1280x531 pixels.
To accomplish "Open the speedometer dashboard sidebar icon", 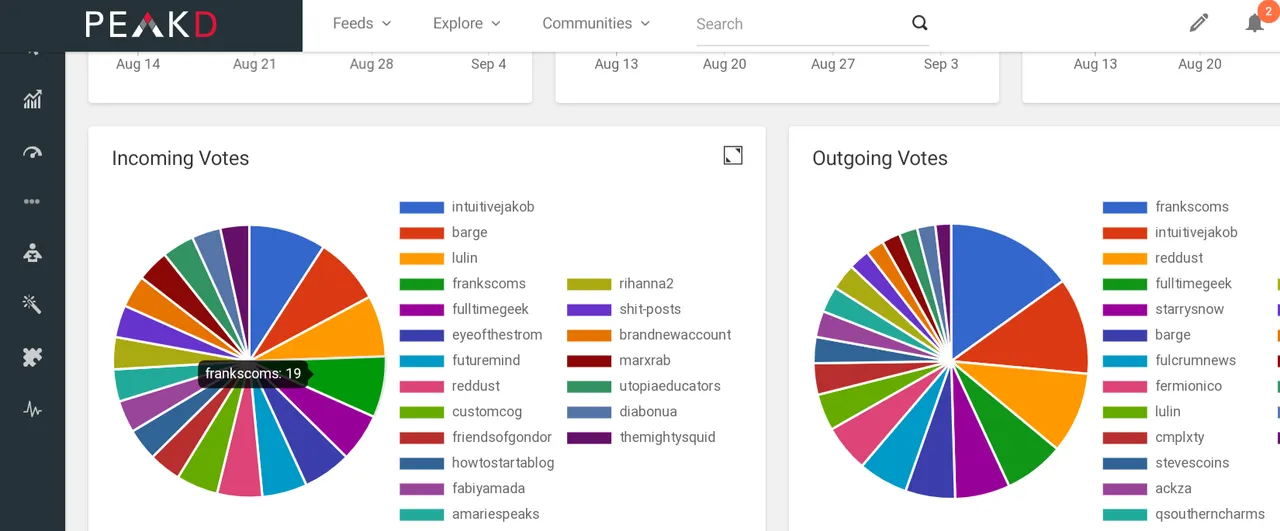I will click(32, 152).
